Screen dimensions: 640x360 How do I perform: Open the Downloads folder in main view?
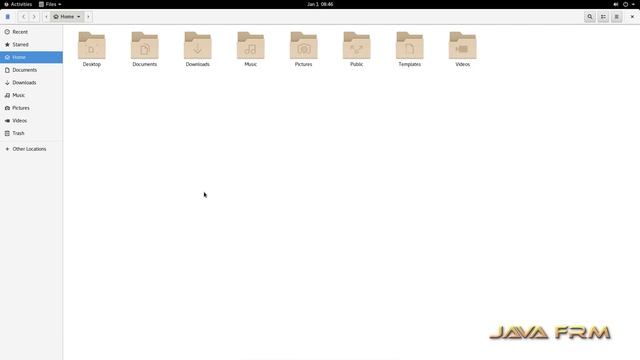tap(198, 46)
